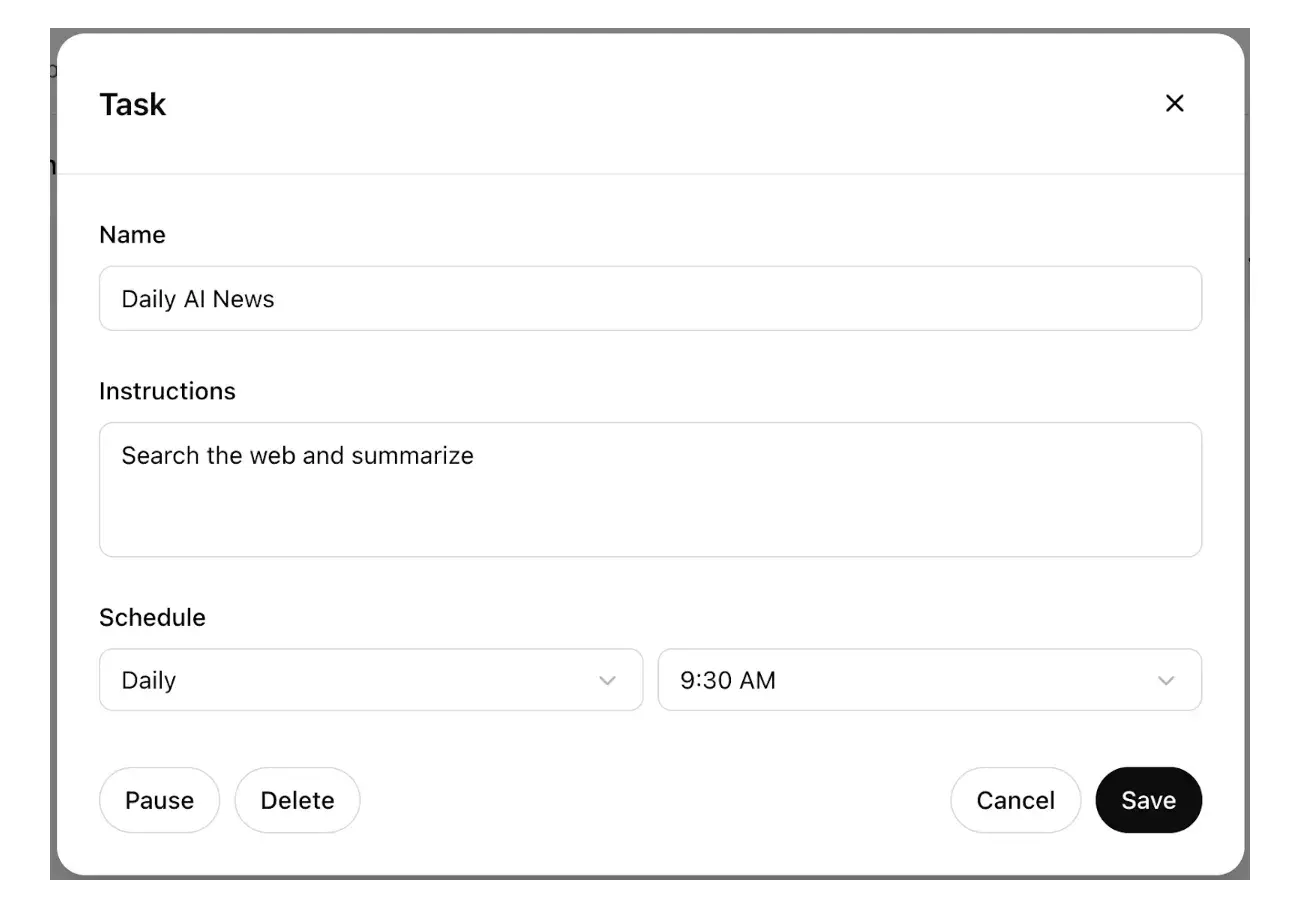Expand the 9:30 AM time selector
1292x908 pixels.
point(928,680)
